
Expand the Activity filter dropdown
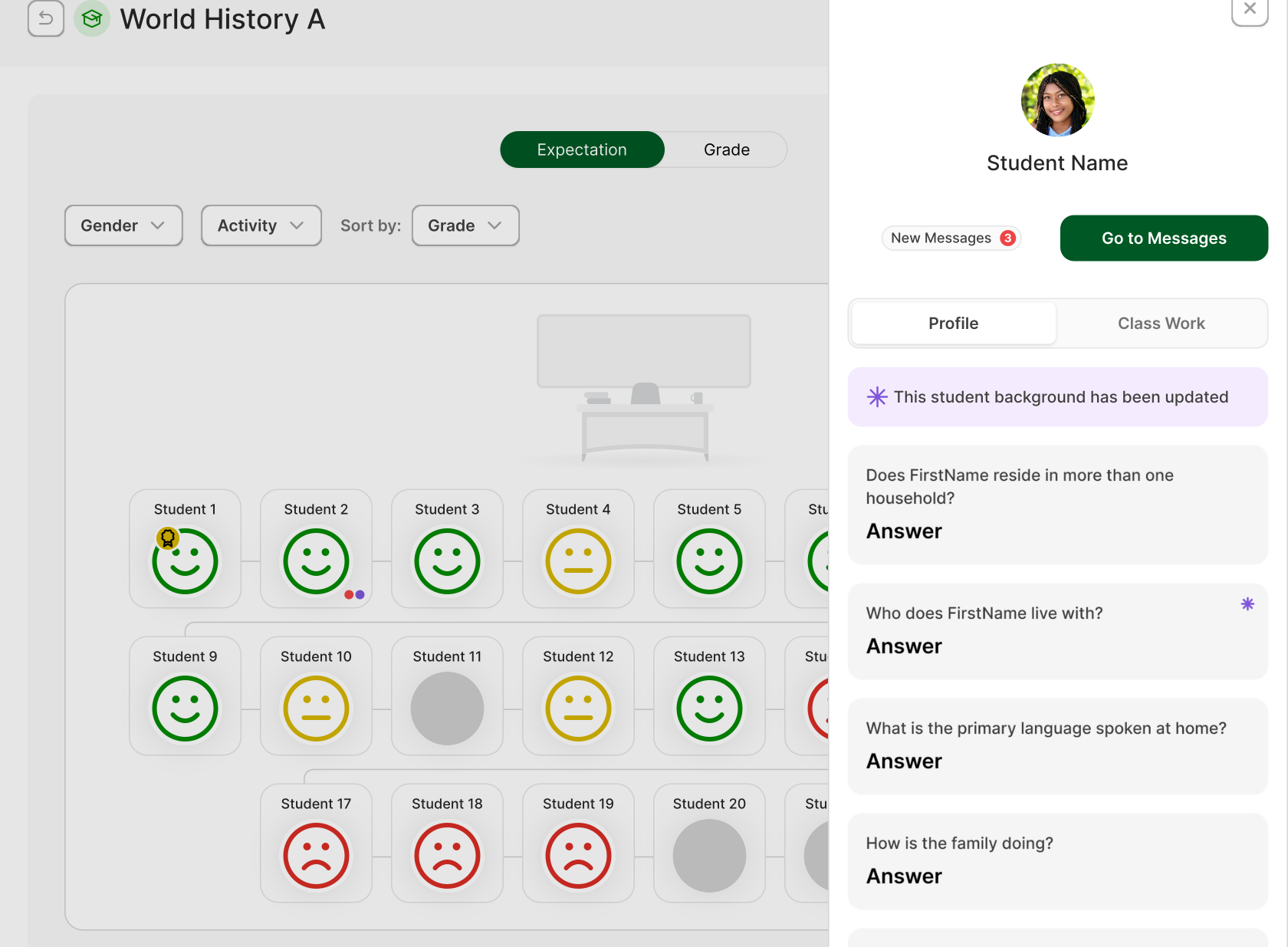coord(261,225)
